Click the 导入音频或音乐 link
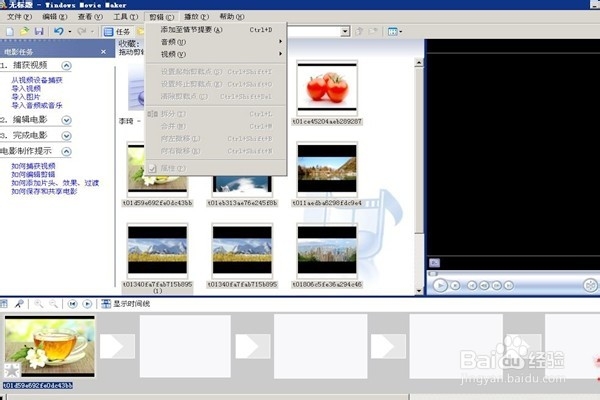 point(37,105)
